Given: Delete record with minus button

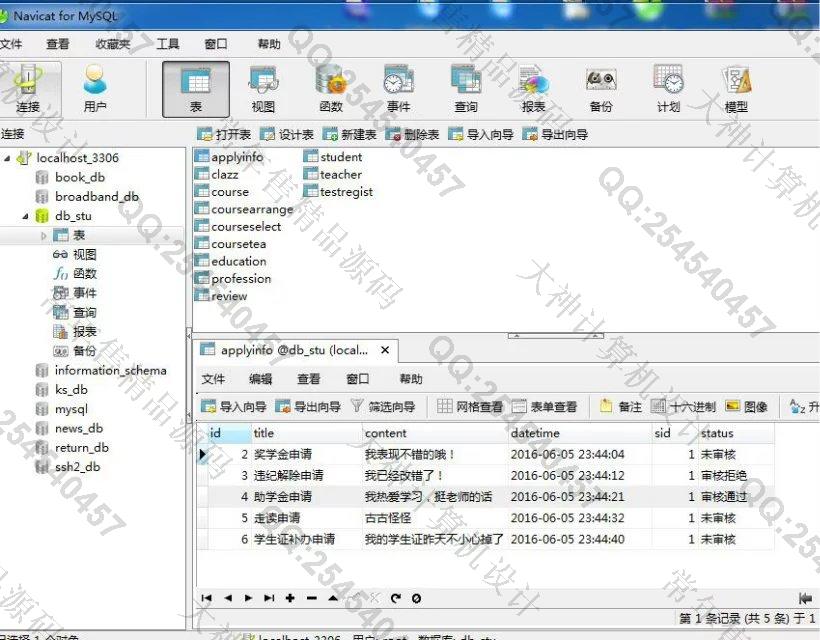Looking at the screenshot, I should [x=312, y=598].
